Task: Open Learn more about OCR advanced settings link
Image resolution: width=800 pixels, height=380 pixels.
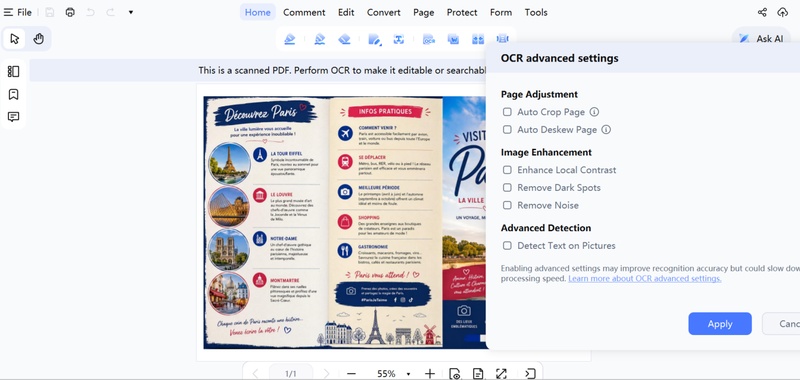Action: (645, 278)
